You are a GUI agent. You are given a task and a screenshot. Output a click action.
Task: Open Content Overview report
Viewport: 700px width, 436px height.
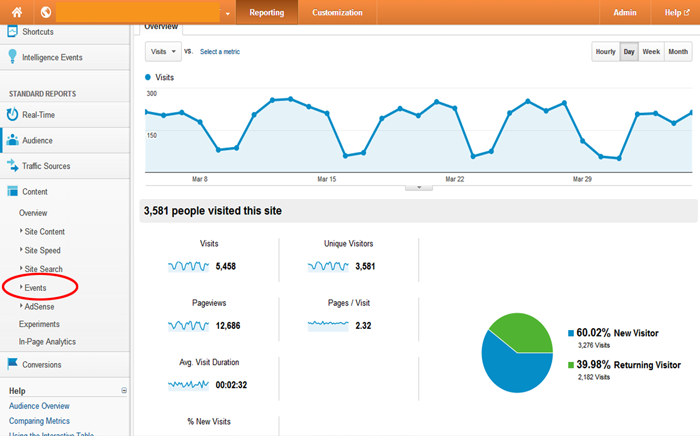pyautogui.click(x=33, y=213)
